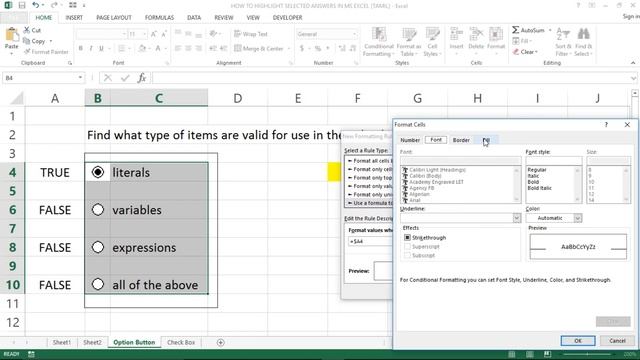Switch to the Fill tab in Format Cells

[x=486, y=140]
